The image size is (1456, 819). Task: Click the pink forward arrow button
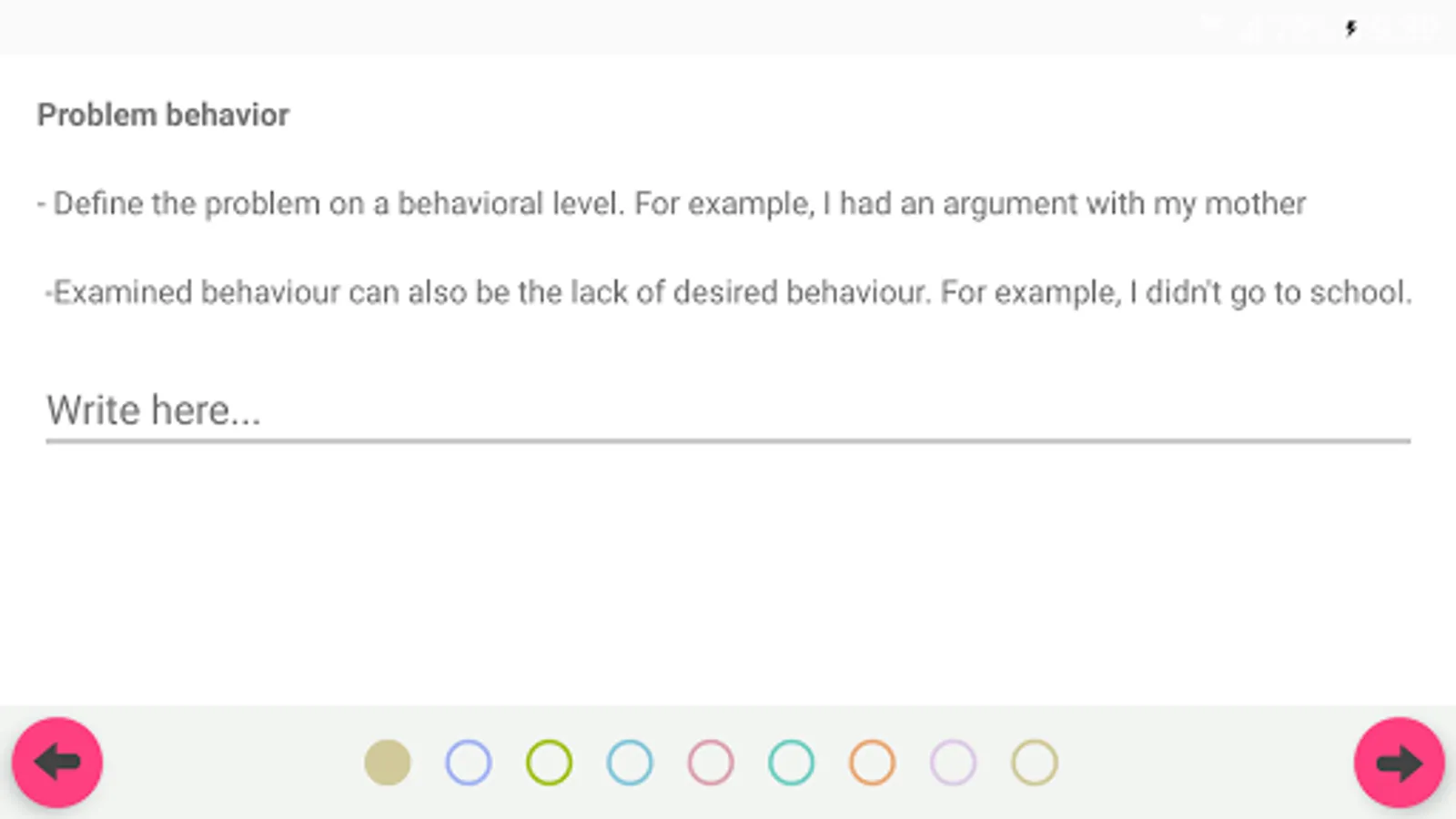tap(1399, 763)
